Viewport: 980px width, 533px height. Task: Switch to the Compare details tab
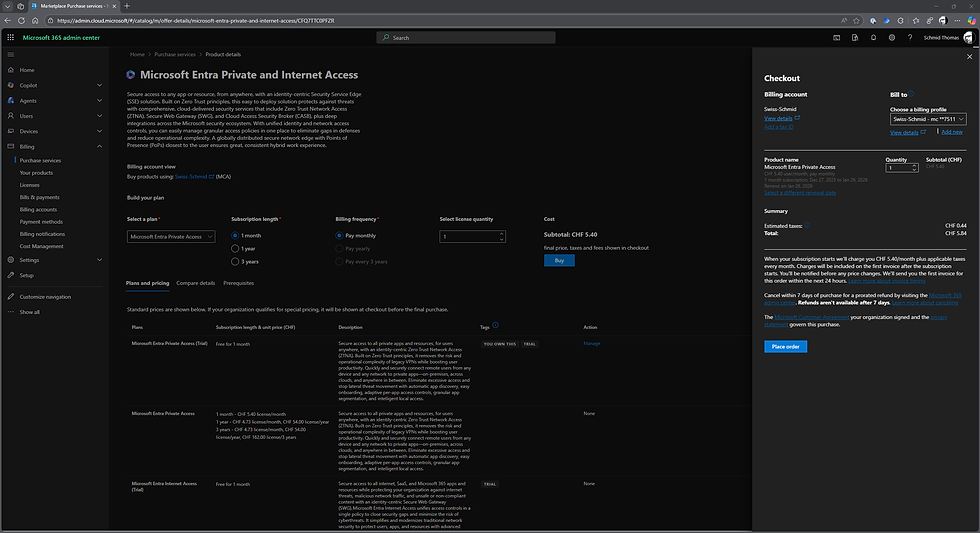tap(196, 283)
